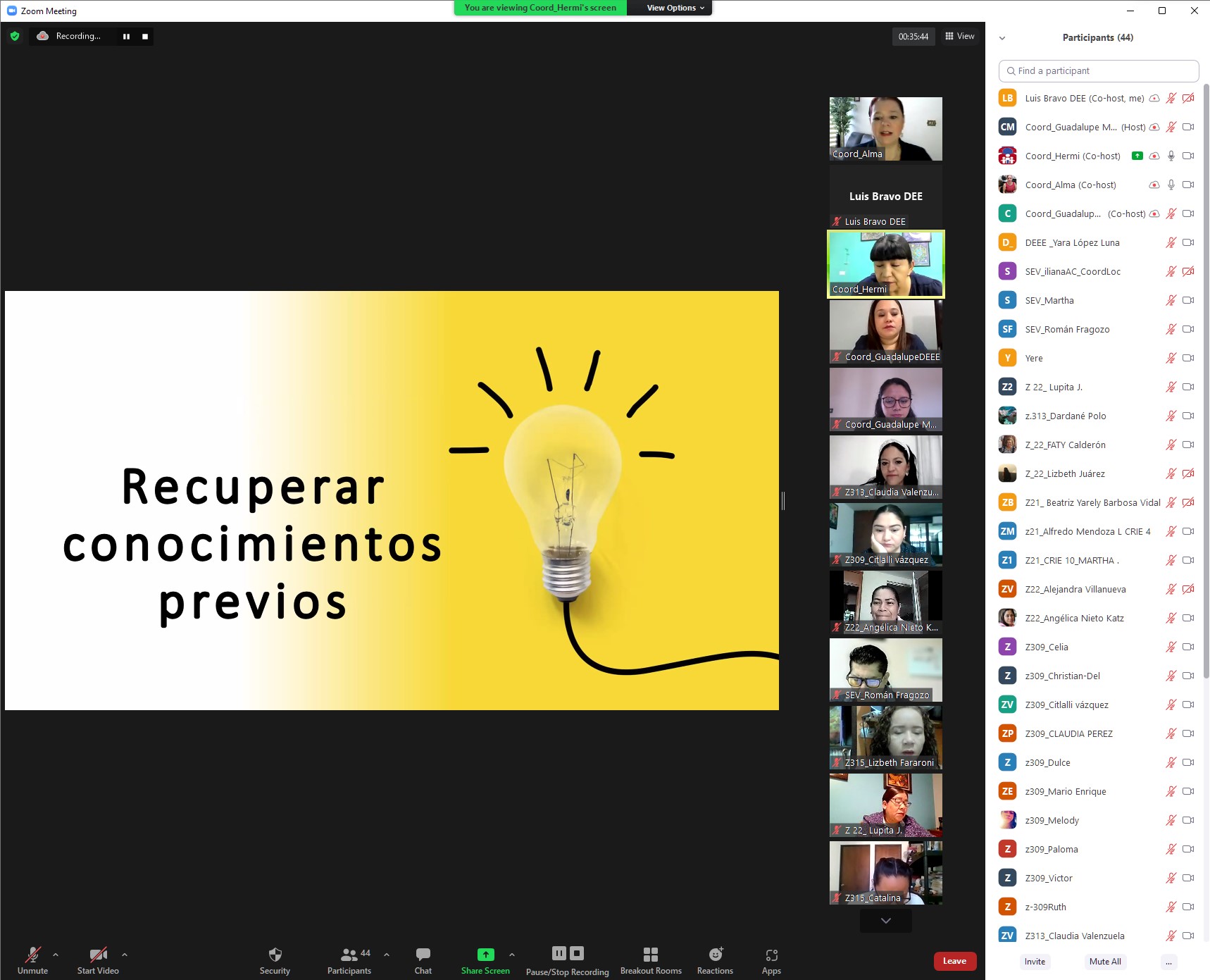
Task: Select the Coord_Hermi video thumbnail
Action: pyautogui.click(x=886, y=264)
